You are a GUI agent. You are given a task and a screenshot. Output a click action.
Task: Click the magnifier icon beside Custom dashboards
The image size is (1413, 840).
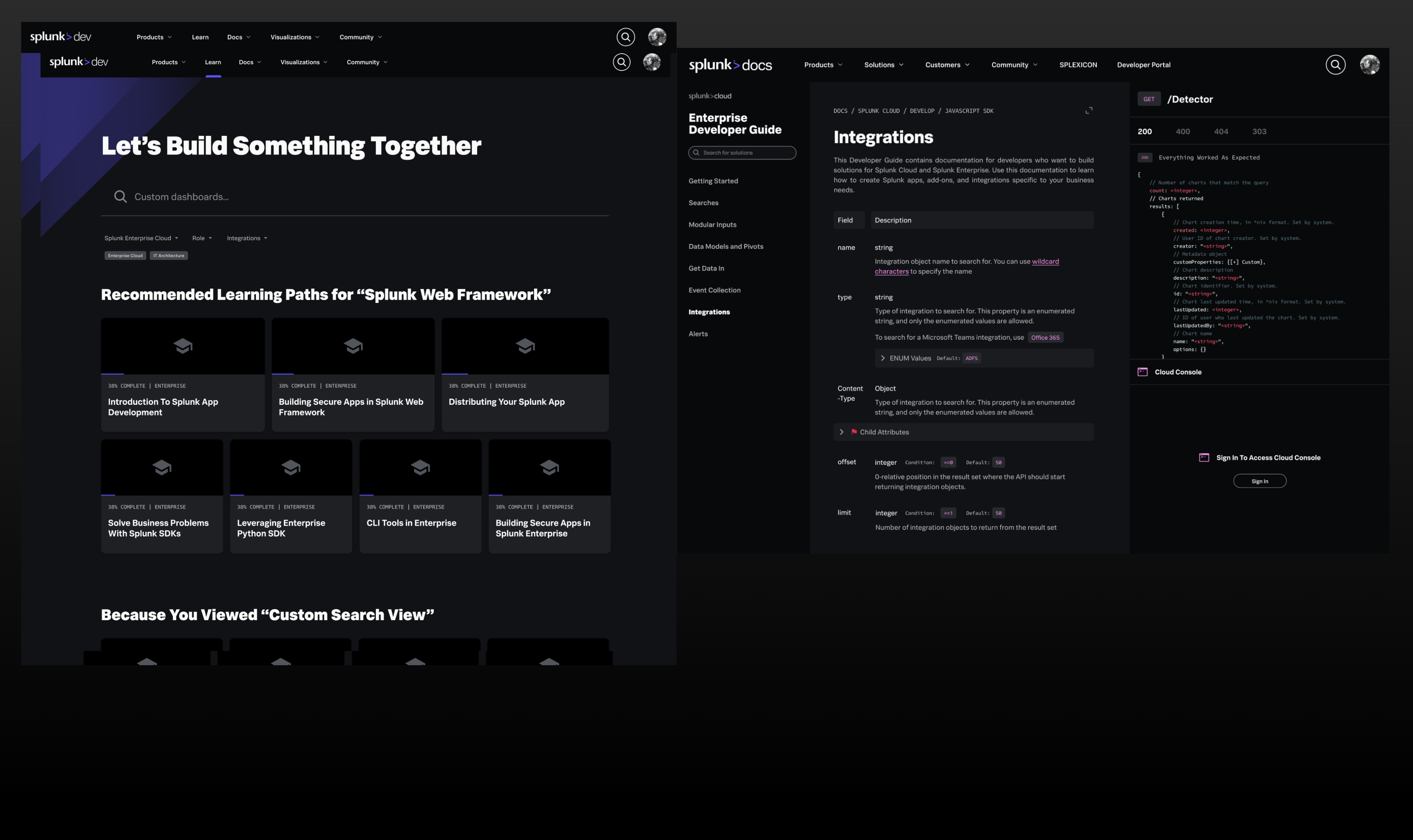tap(120, 196)
